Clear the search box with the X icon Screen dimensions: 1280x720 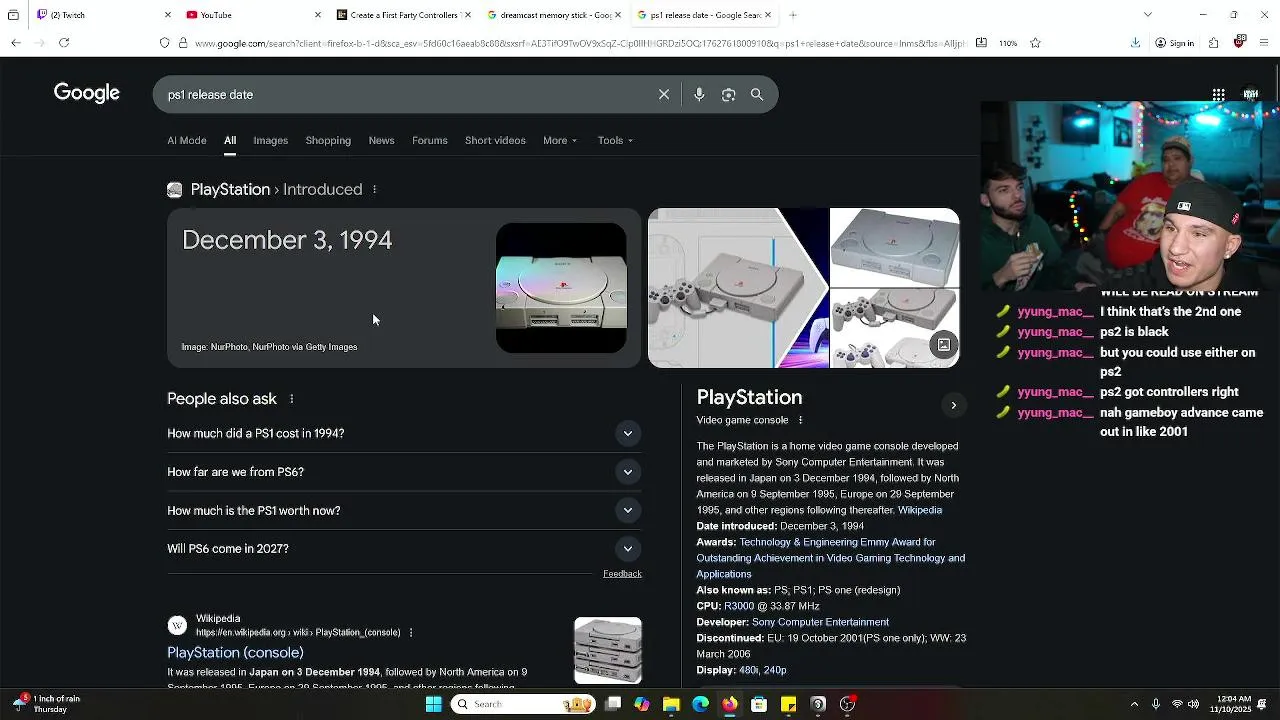664,94
